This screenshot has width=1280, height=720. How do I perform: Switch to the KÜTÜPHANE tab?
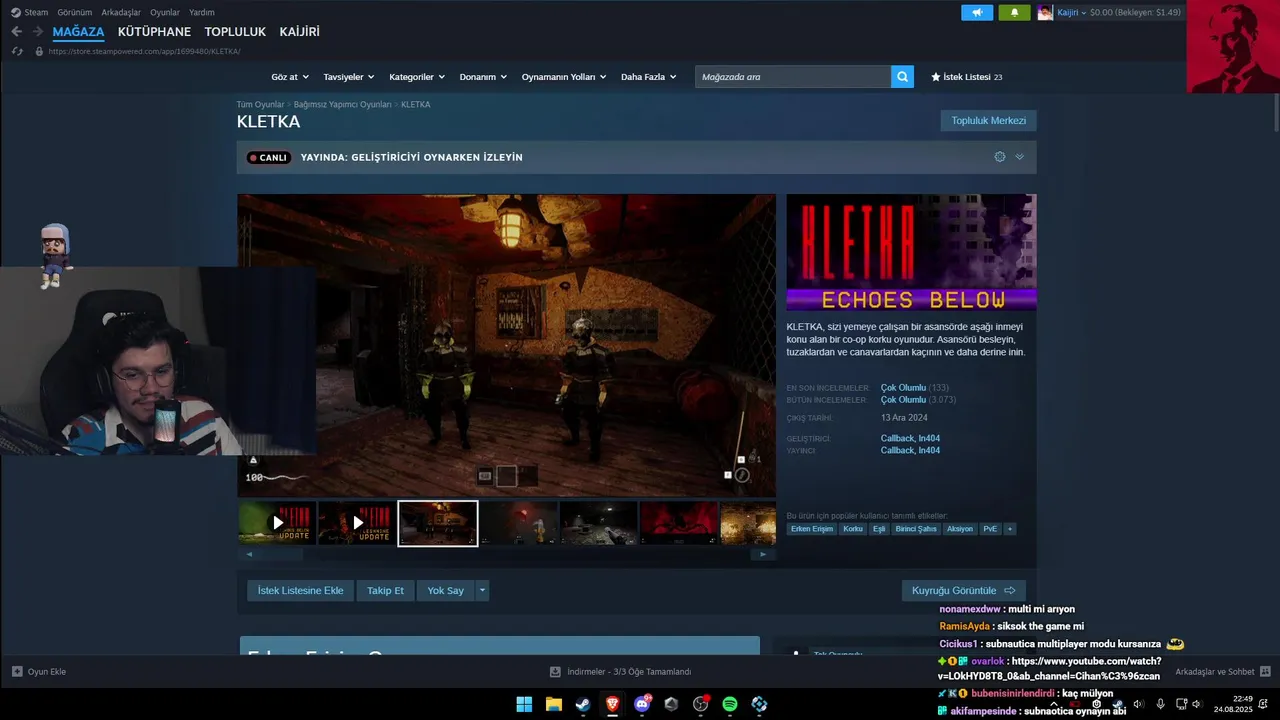tap(154, 32)
